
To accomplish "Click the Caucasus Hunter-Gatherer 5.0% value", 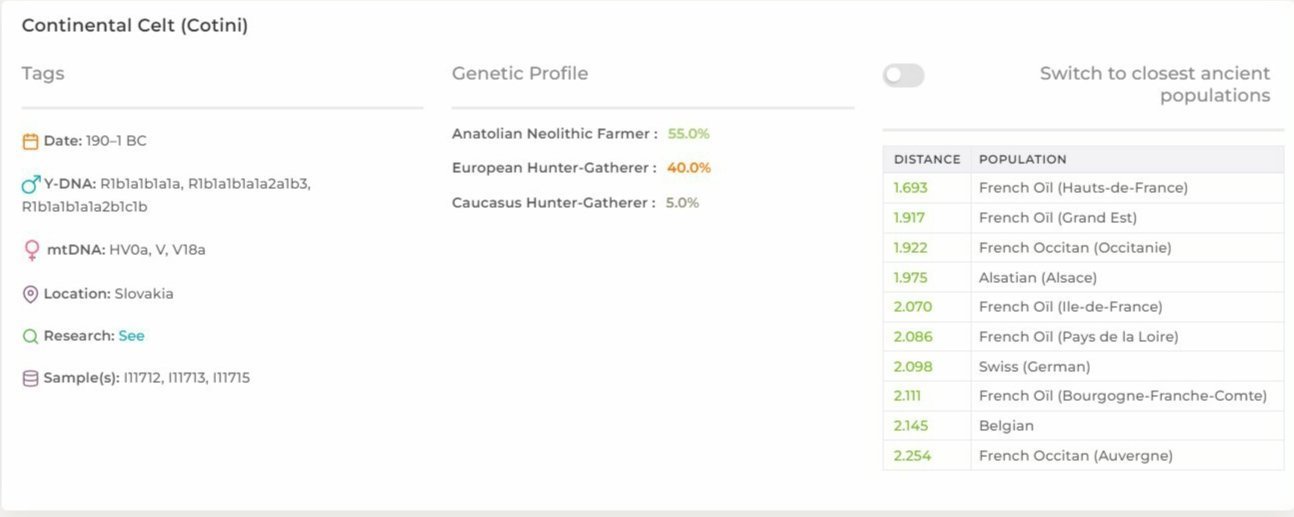I will tap(682, 202).
